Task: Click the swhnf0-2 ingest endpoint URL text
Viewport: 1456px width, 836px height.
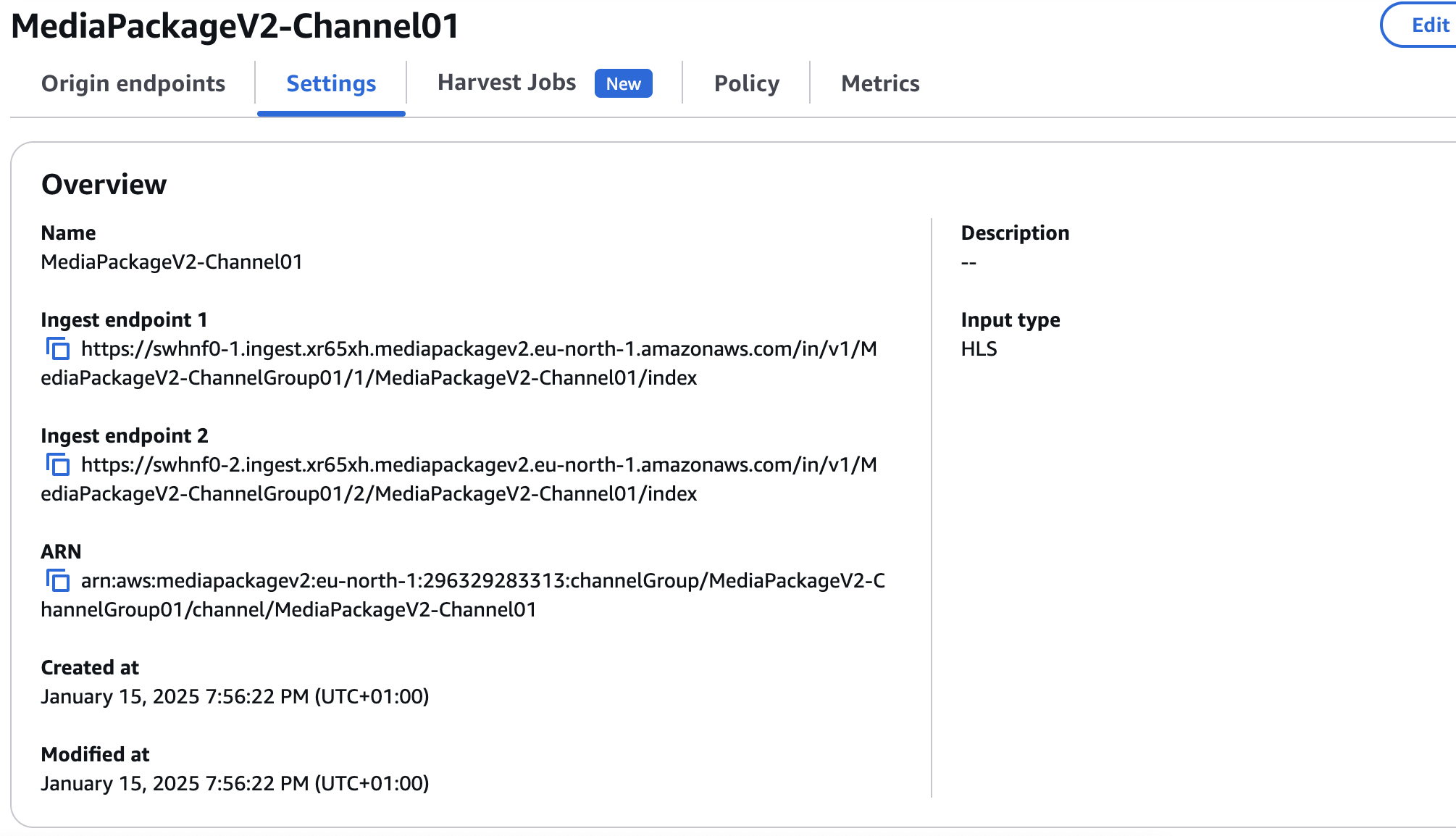Action: click(x=478, y=465)
